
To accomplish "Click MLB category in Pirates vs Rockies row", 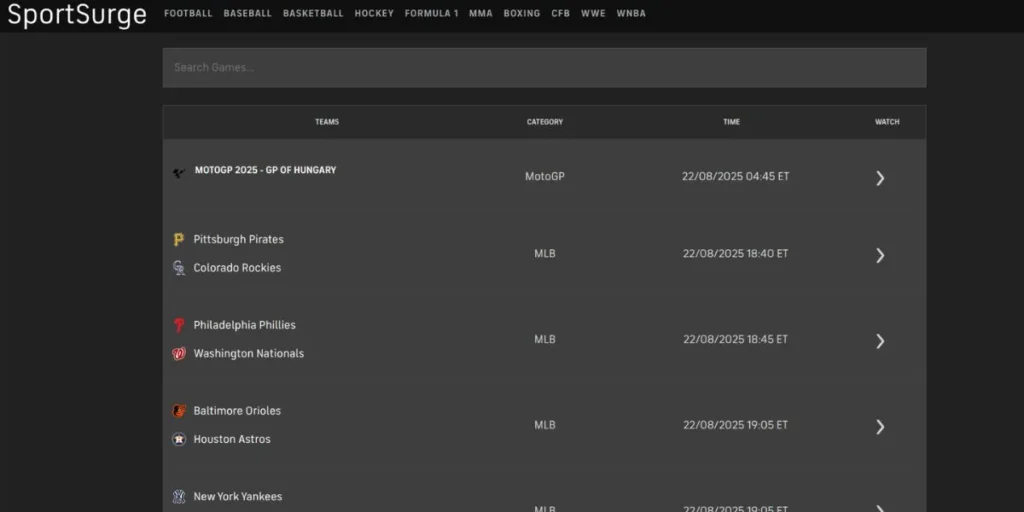I will coord(545,253).
